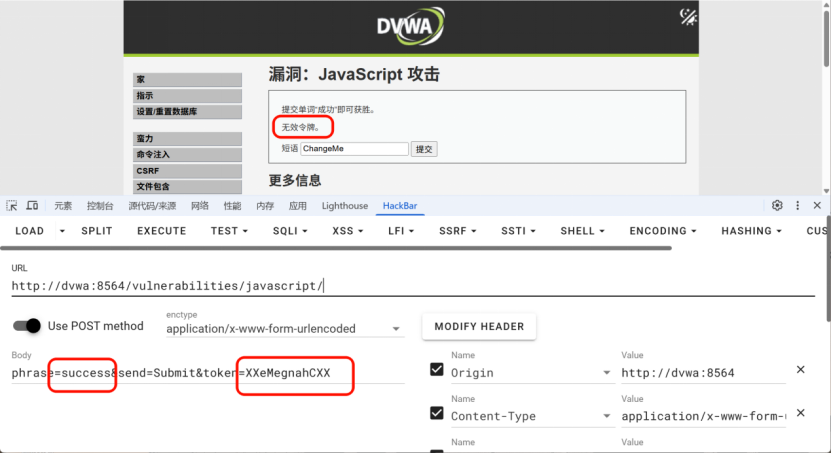Viewport: 831px width, 454px height.
Task: Click the element inspector picker icon
Action: click(12, 206)
